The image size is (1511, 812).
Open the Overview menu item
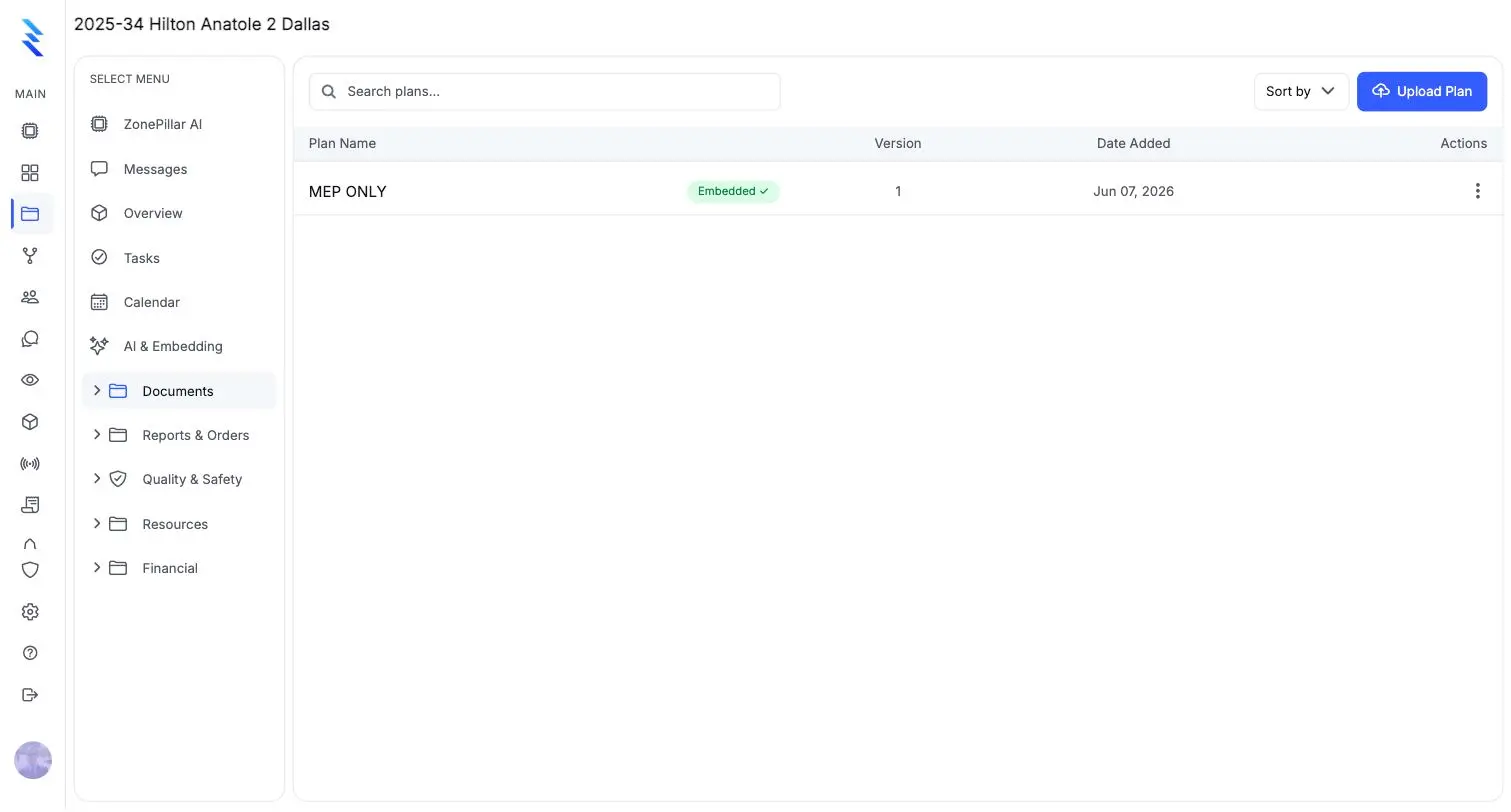coord(179,213)
